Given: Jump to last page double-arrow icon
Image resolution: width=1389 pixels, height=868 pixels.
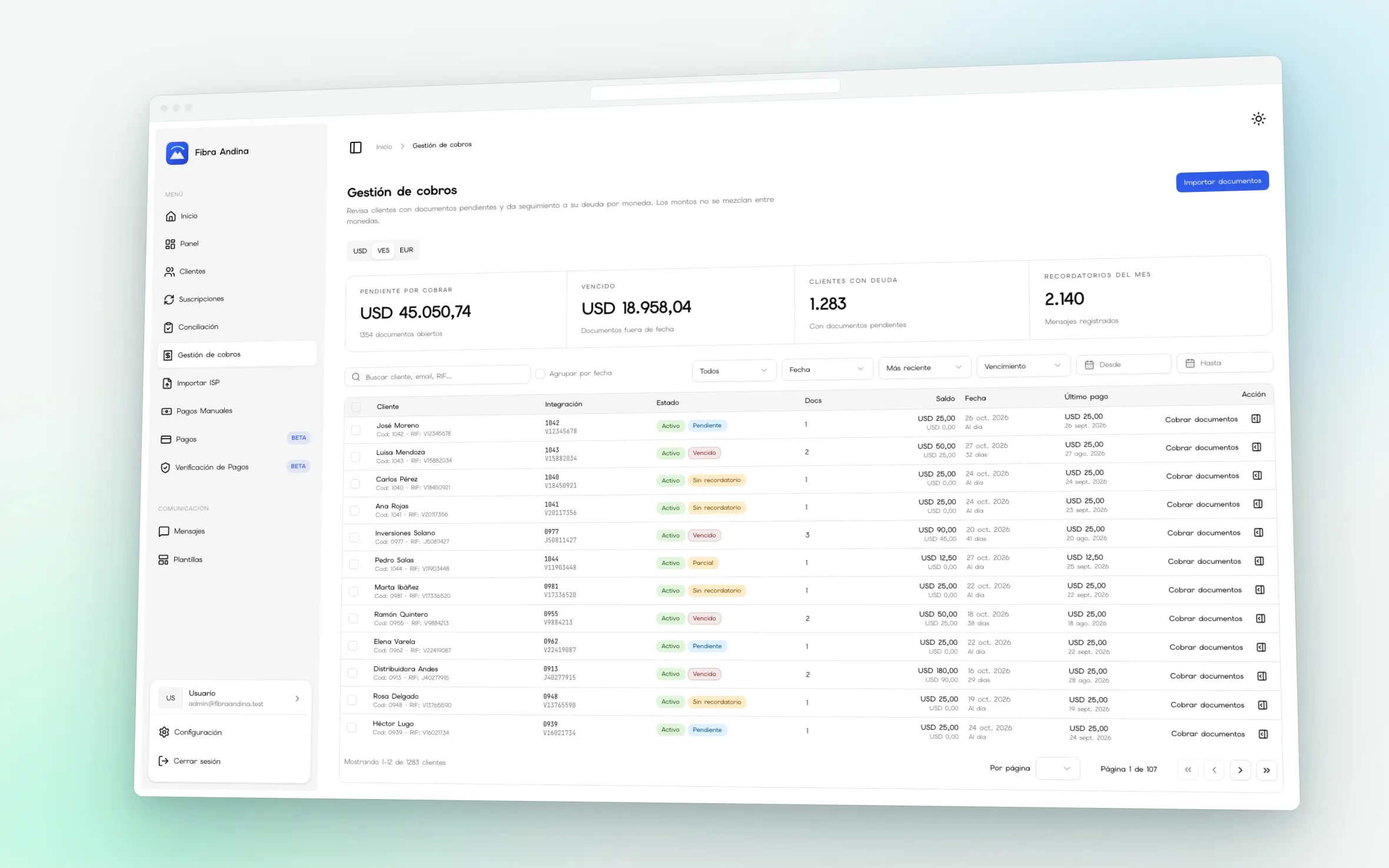Looking at the screenshot, I should coord(1267,770).
